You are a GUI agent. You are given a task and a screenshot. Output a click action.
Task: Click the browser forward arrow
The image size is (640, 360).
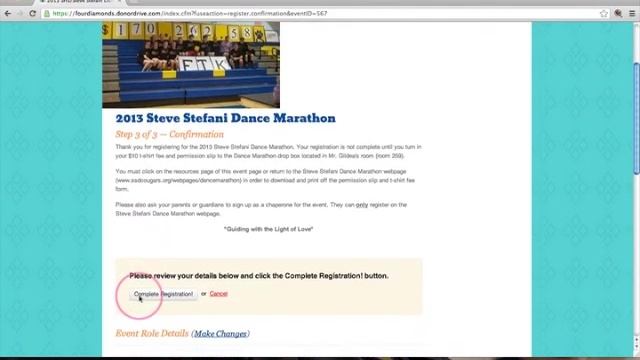coord(20,13)
